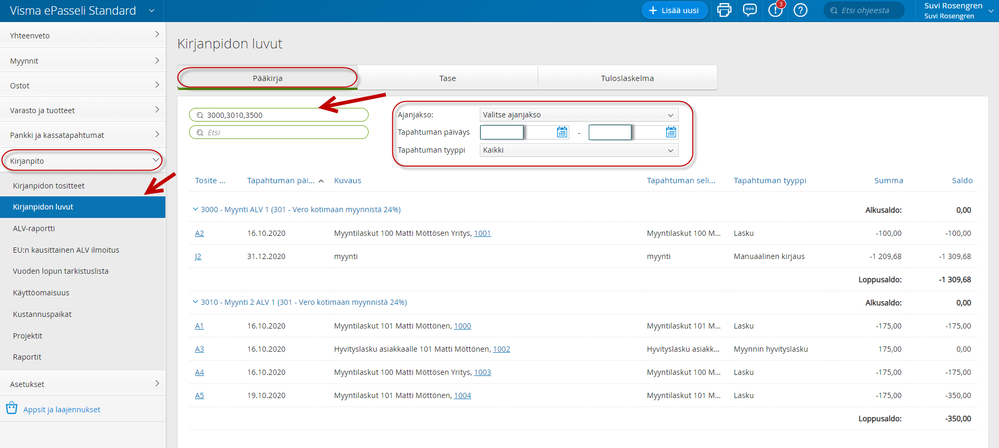Switch to Tuloslaskelma tab
This screenshot has height=448, width=999.
tap(628, 78)
